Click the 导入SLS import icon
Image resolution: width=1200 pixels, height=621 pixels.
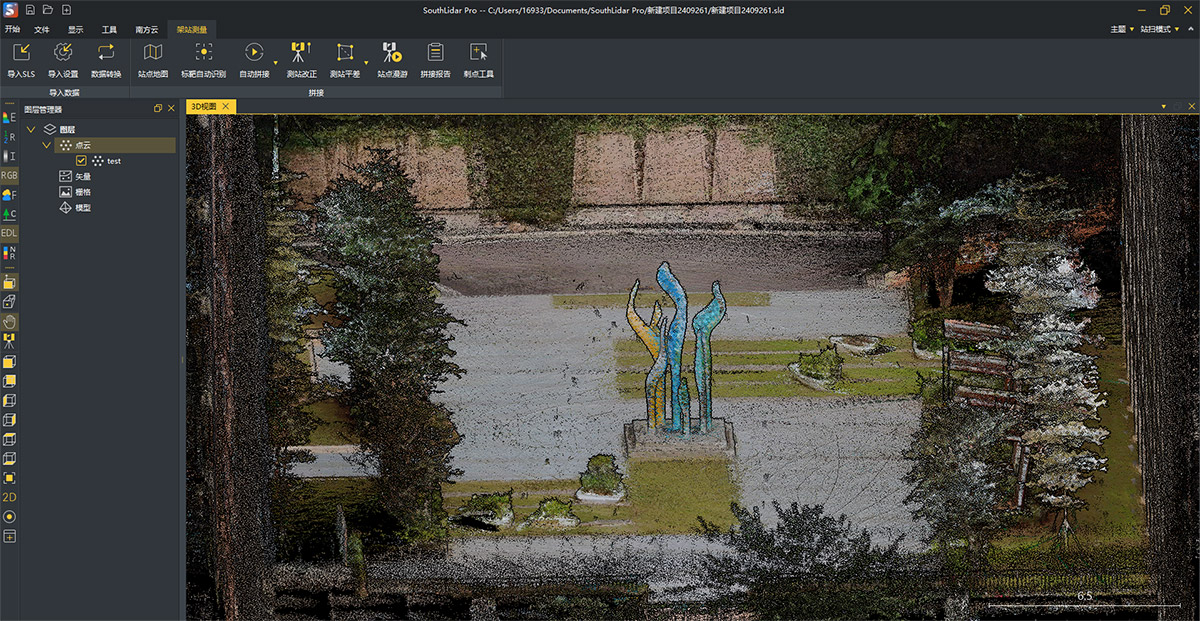(21, 53)
